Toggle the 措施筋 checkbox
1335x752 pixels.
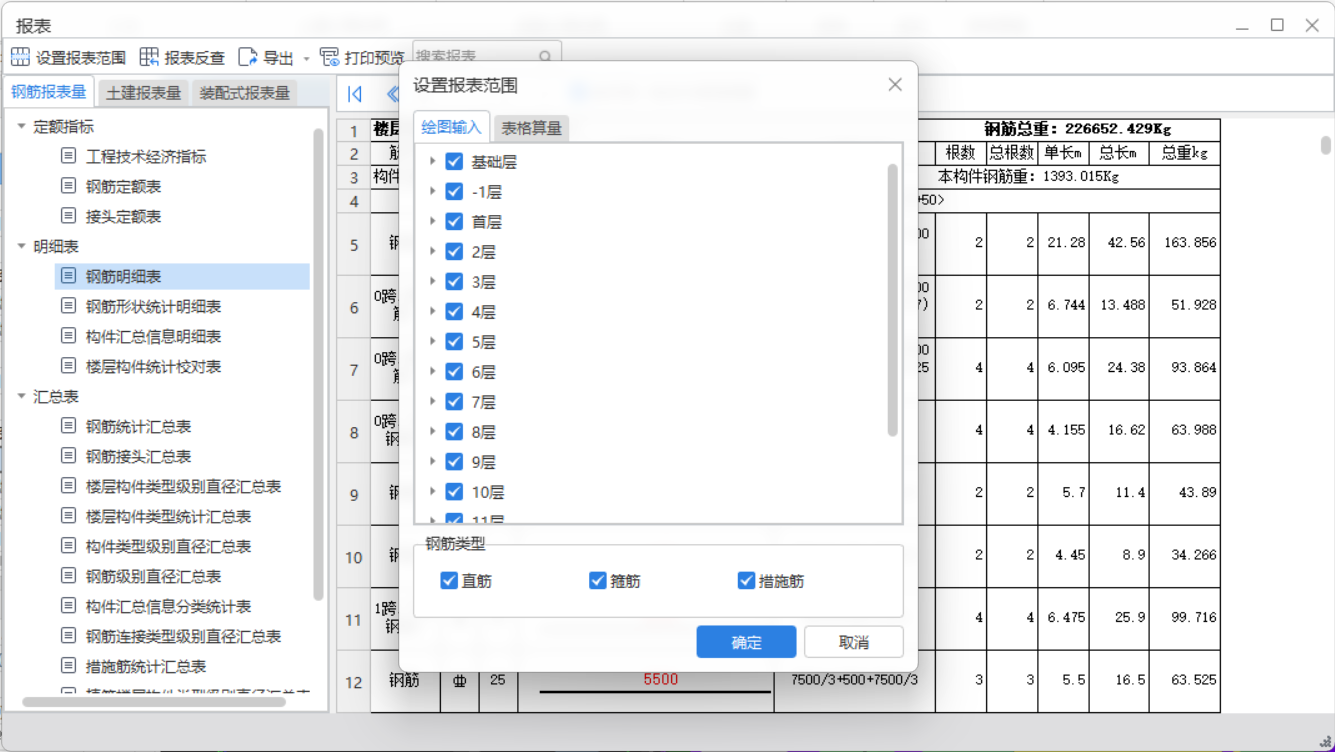coord(746,580)
